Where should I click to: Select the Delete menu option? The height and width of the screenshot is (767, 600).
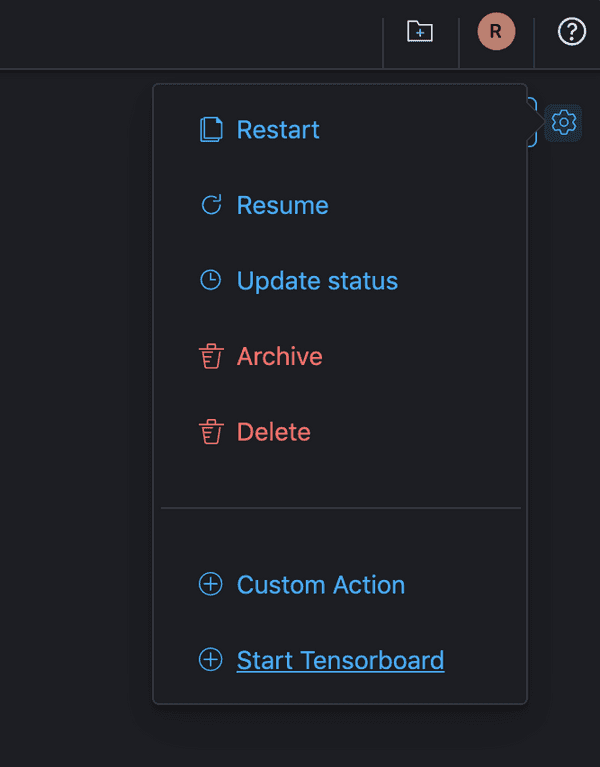click(273, 432)
